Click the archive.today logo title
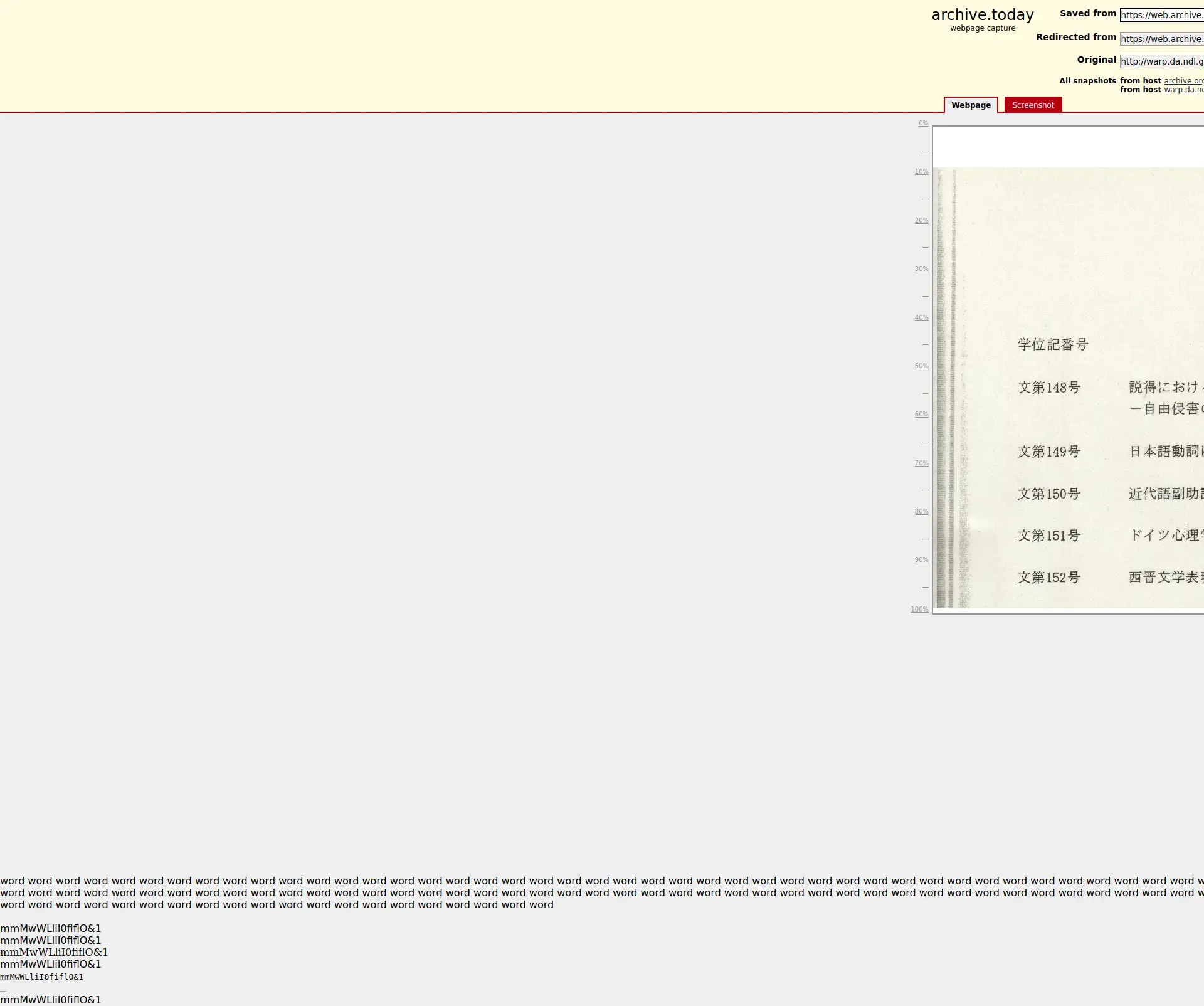This screenshot has height=1006, width=1204. click(x=982, y=15)
